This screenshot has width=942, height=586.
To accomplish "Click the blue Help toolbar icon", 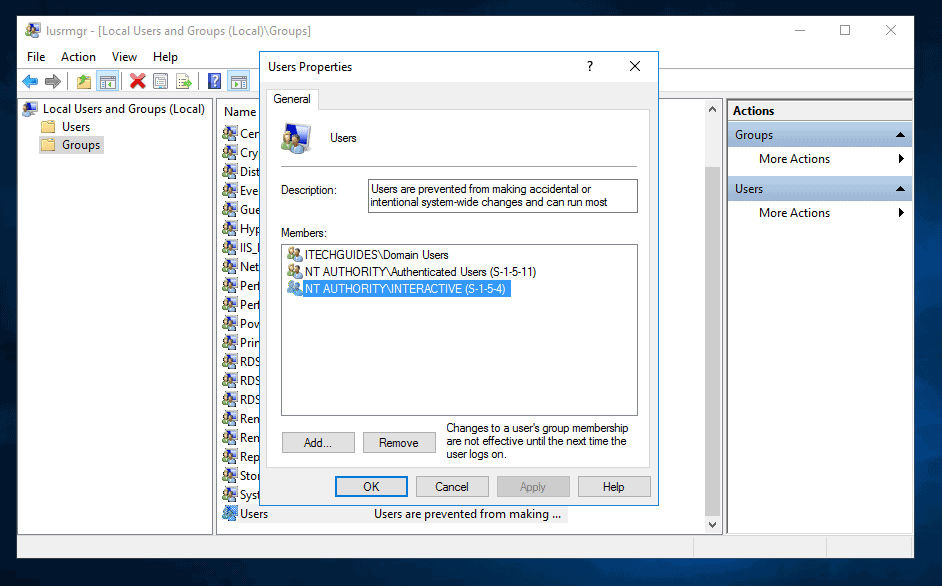I will (214, 81).
